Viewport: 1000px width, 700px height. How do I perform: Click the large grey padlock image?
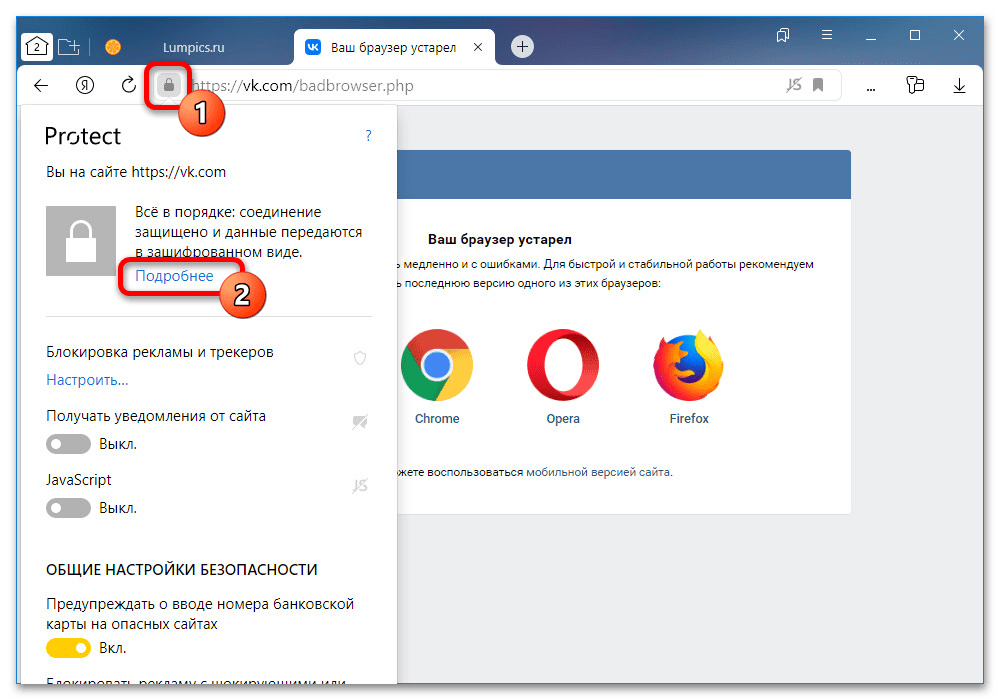coord(81,241)
